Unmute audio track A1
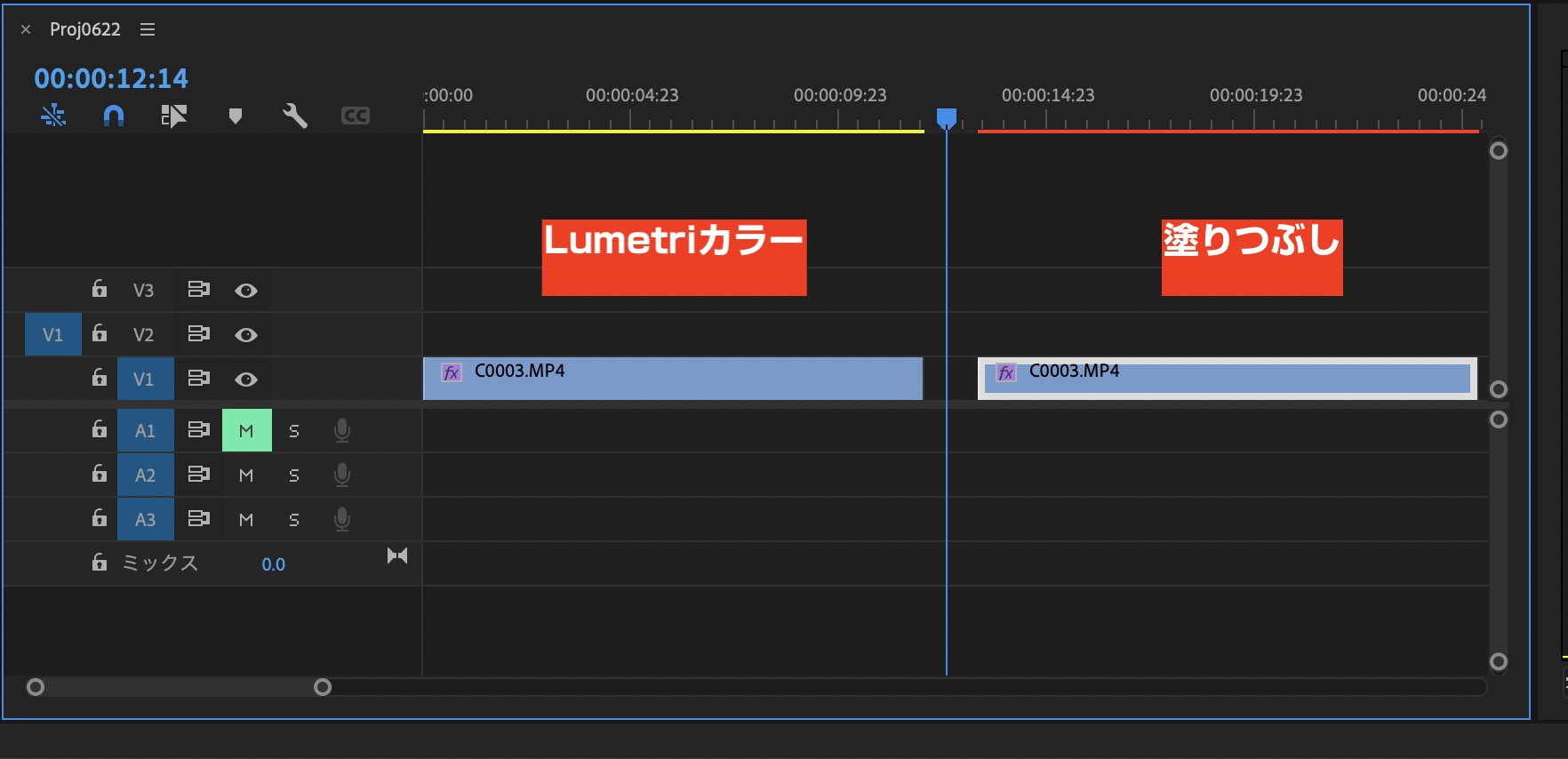The image size is (1568, 759). [247, 431]
